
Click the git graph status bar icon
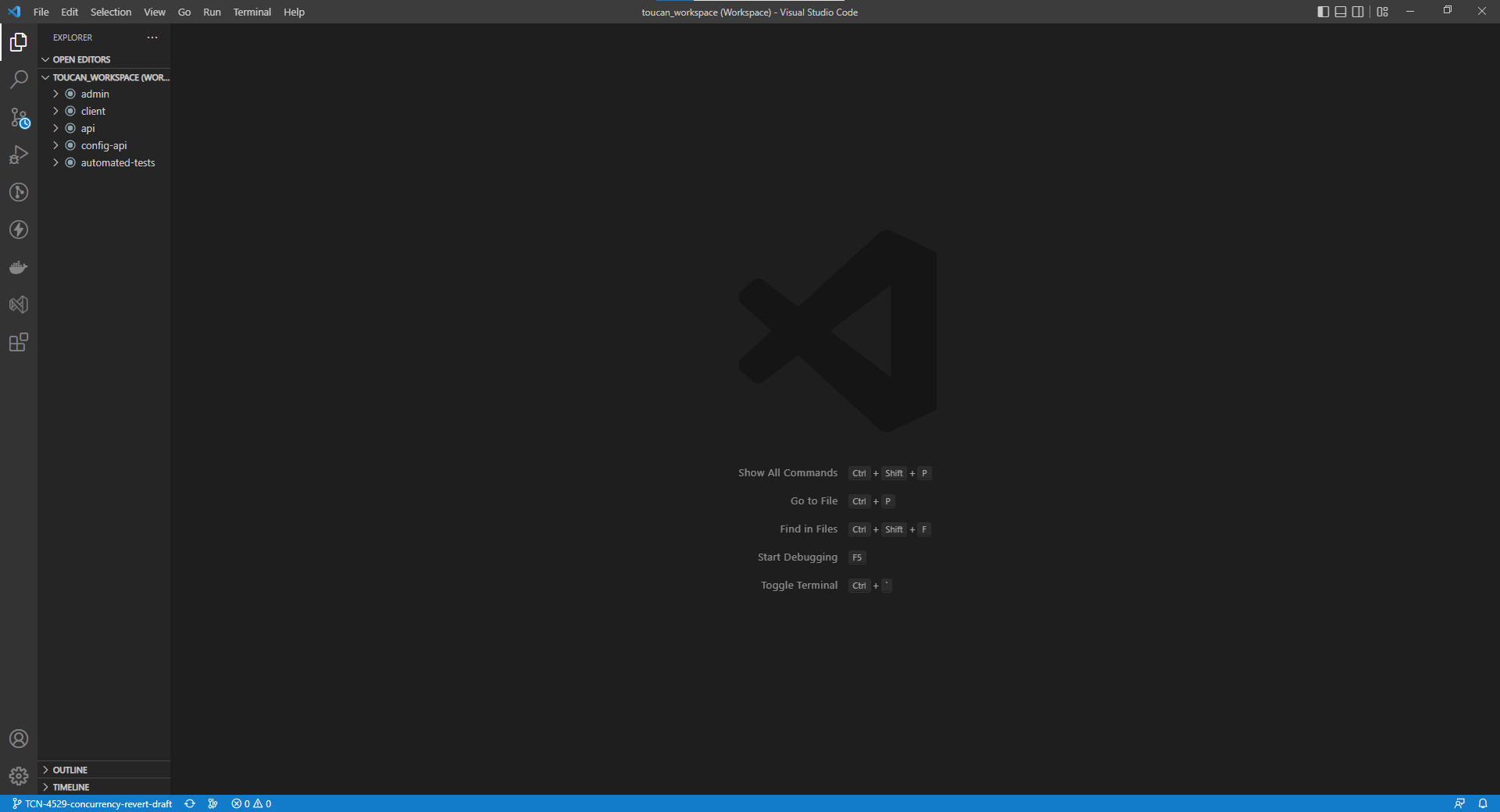(212, 803)
